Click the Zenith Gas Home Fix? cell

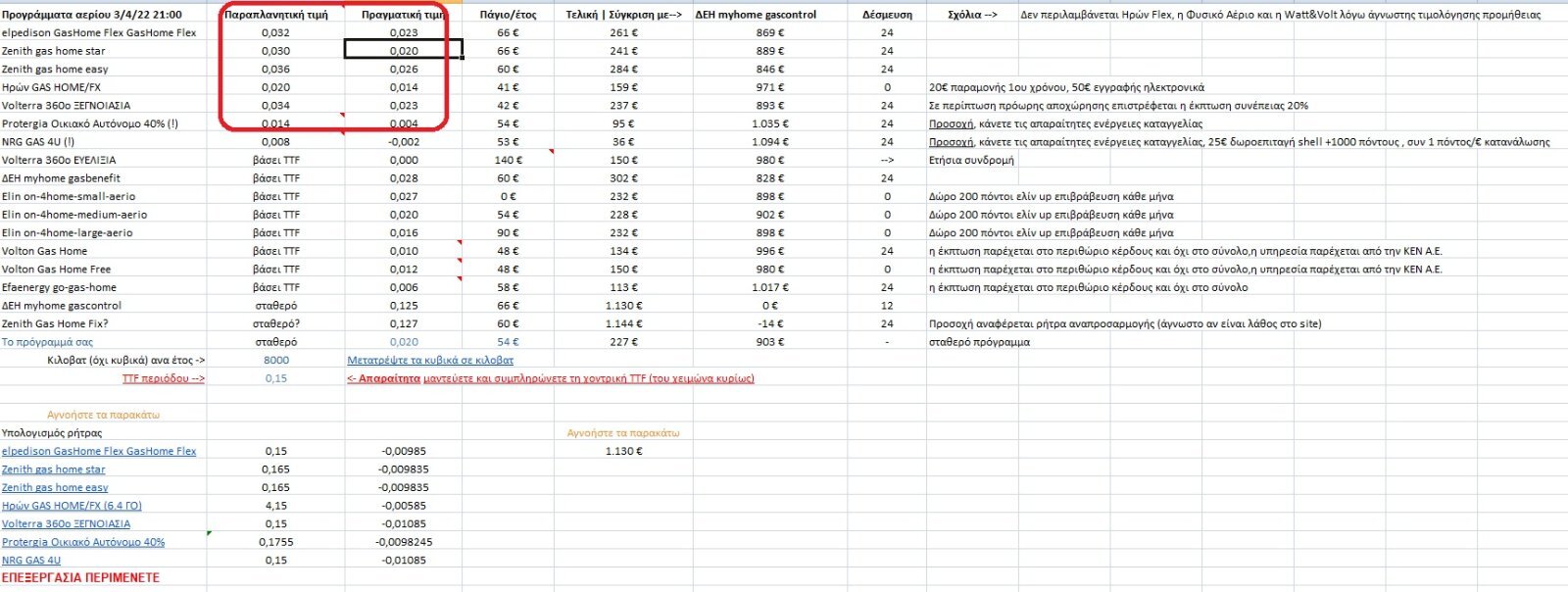pos(55,323)
